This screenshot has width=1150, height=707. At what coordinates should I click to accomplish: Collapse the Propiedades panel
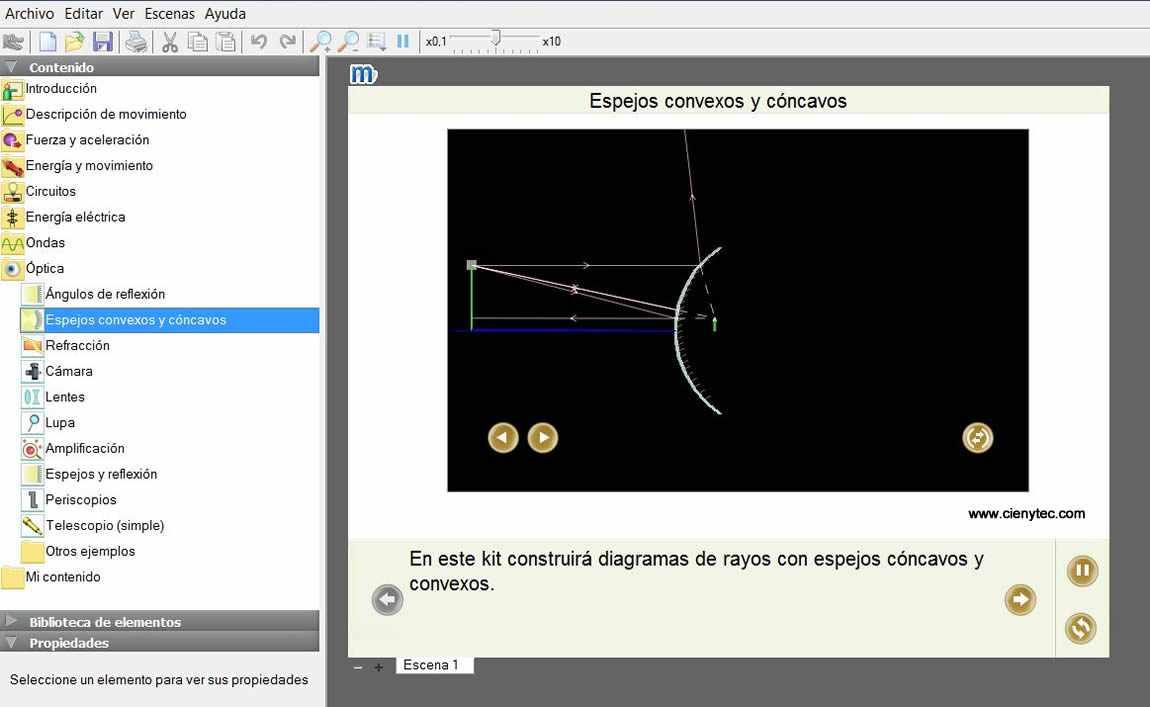click(11, 643)
